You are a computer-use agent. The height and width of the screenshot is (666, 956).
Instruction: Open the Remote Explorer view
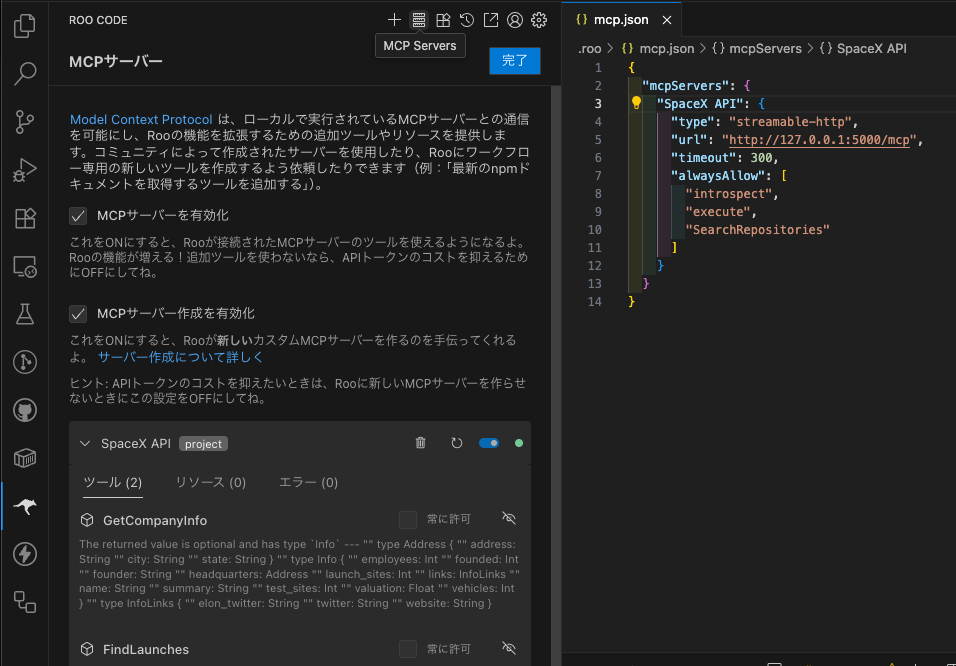tap(24, 267)
